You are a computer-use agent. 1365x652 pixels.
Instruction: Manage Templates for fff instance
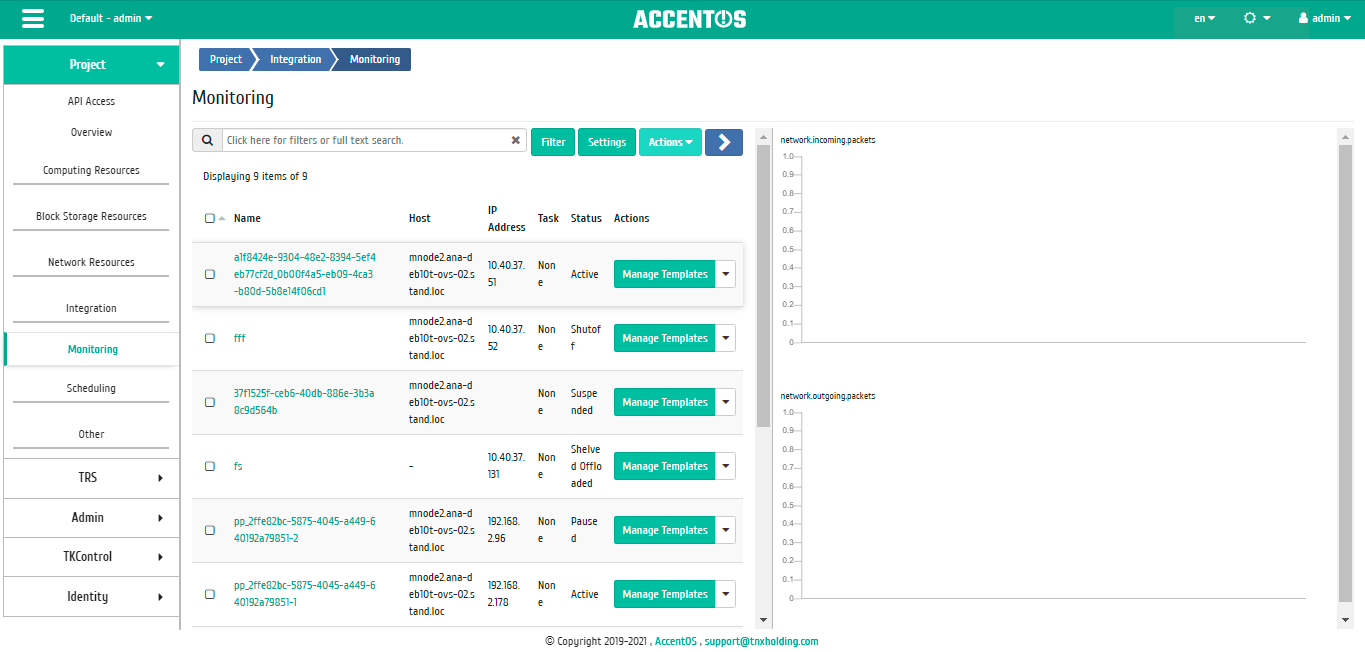coord(665,338)
